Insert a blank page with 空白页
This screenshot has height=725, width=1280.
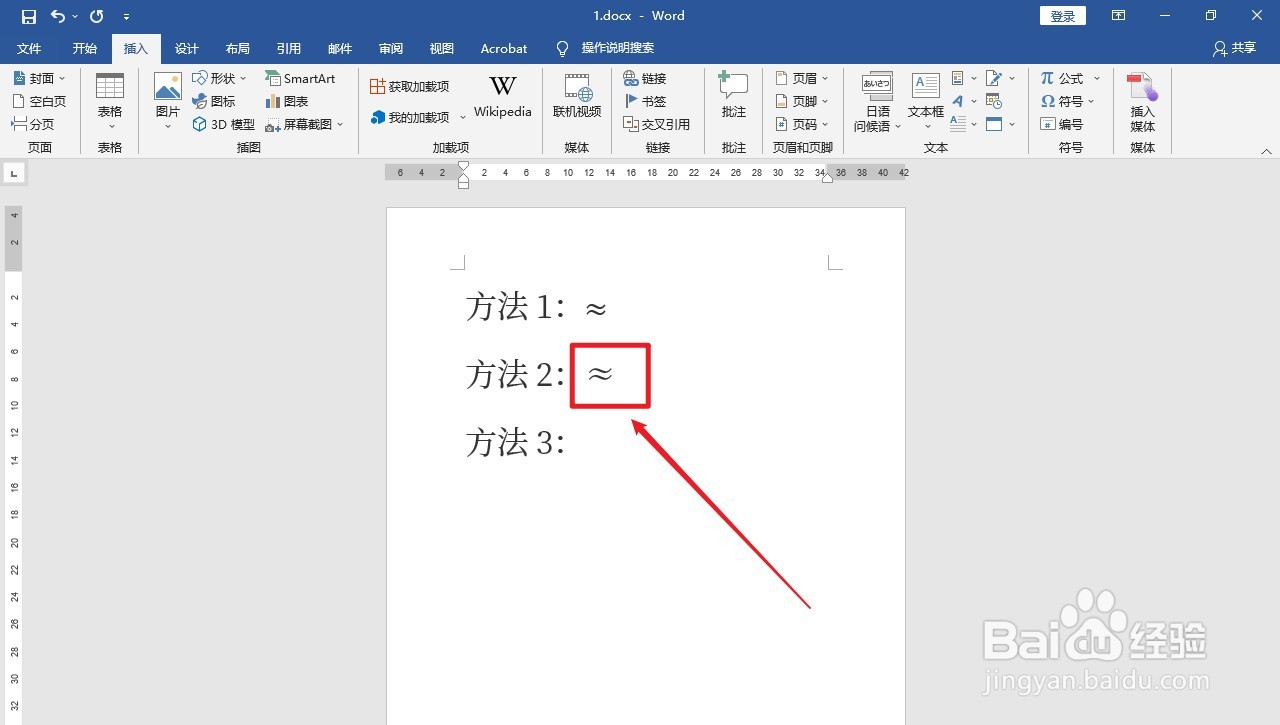(39, 101)
